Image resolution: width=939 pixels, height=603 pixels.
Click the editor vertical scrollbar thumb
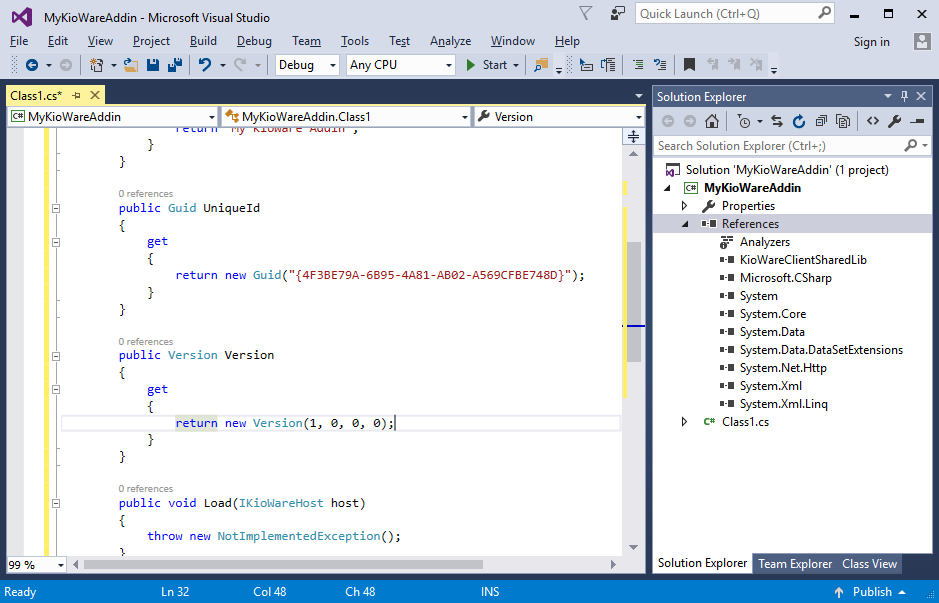pos(634,301)
